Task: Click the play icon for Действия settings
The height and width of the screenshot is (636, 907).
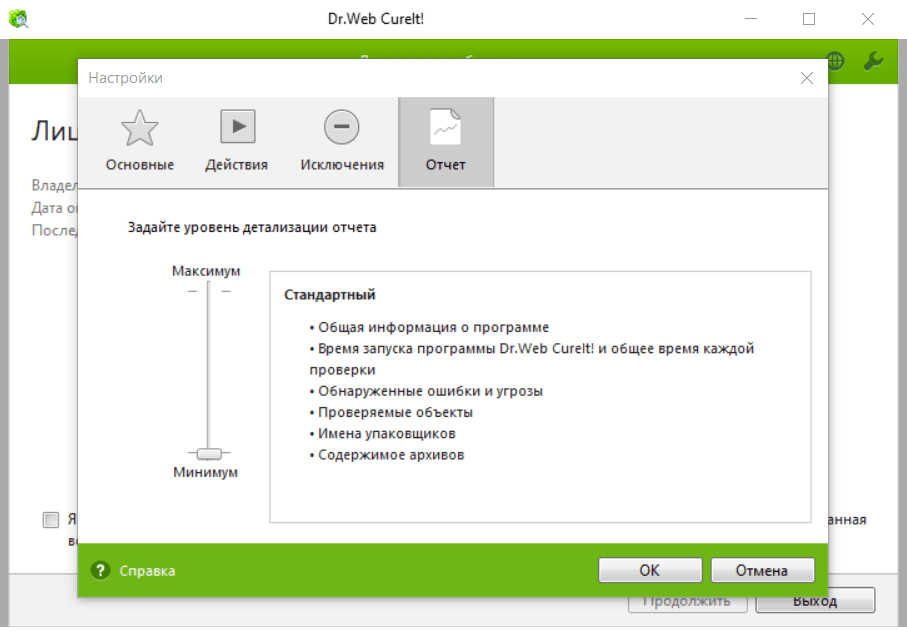Action: click(x=237, y=127)
